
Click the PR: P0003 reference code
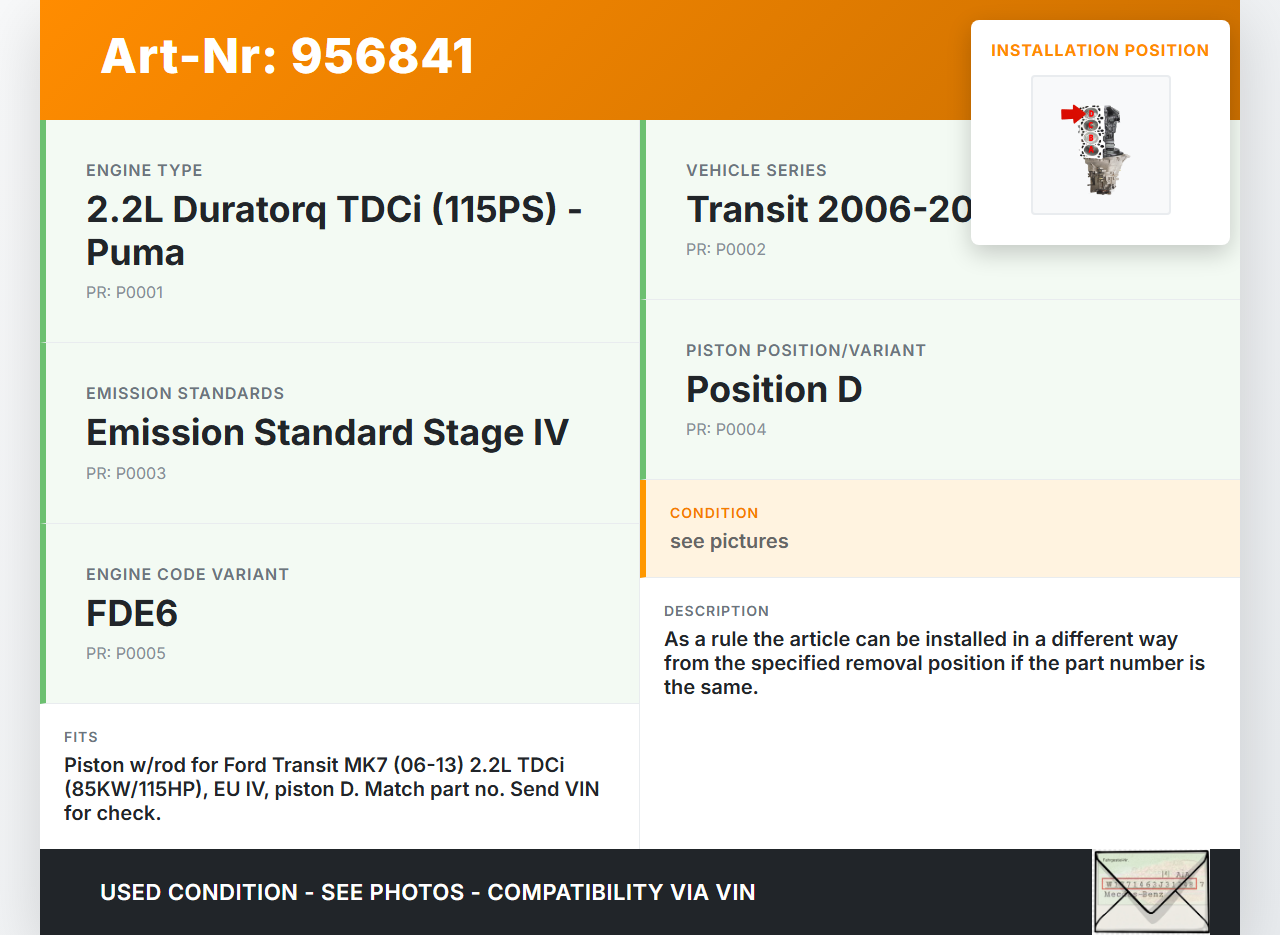(x=126, y=474)
